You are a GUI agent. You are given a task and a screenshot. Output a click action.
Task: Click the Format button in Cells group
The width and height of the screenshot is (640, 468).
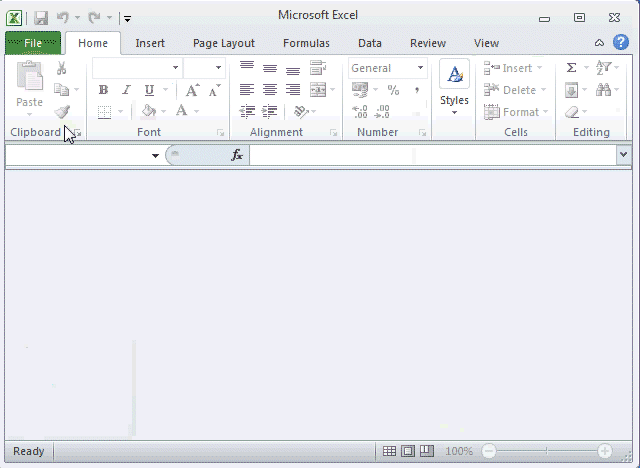(514, 112)
